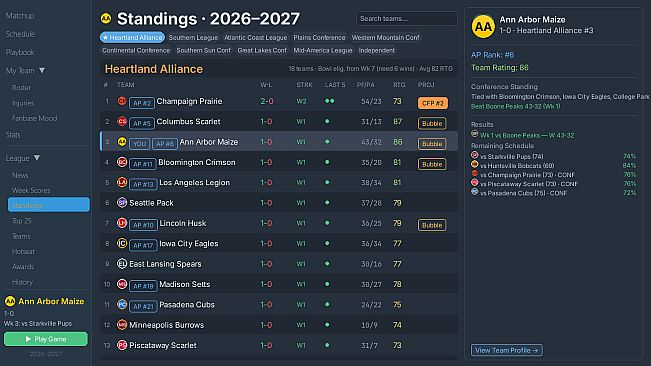Screen dimensions: 651x366
Task: Click the CFP #2 projection badge
Action: click(x=433, y=103)
